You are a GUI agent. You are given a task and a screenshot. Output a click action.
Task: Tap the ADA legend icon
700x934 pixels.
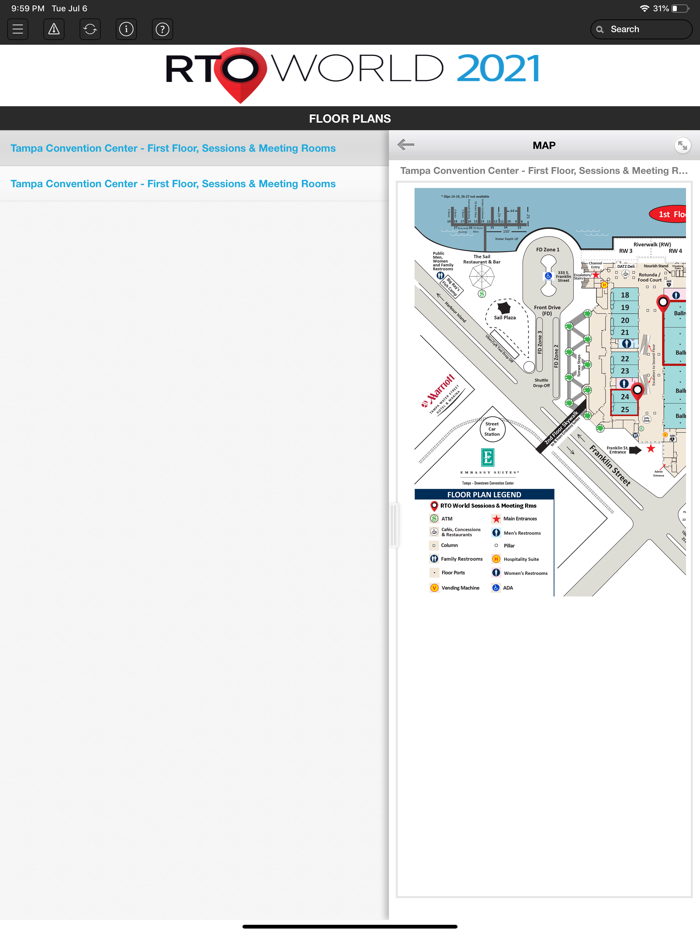point(496,588)
